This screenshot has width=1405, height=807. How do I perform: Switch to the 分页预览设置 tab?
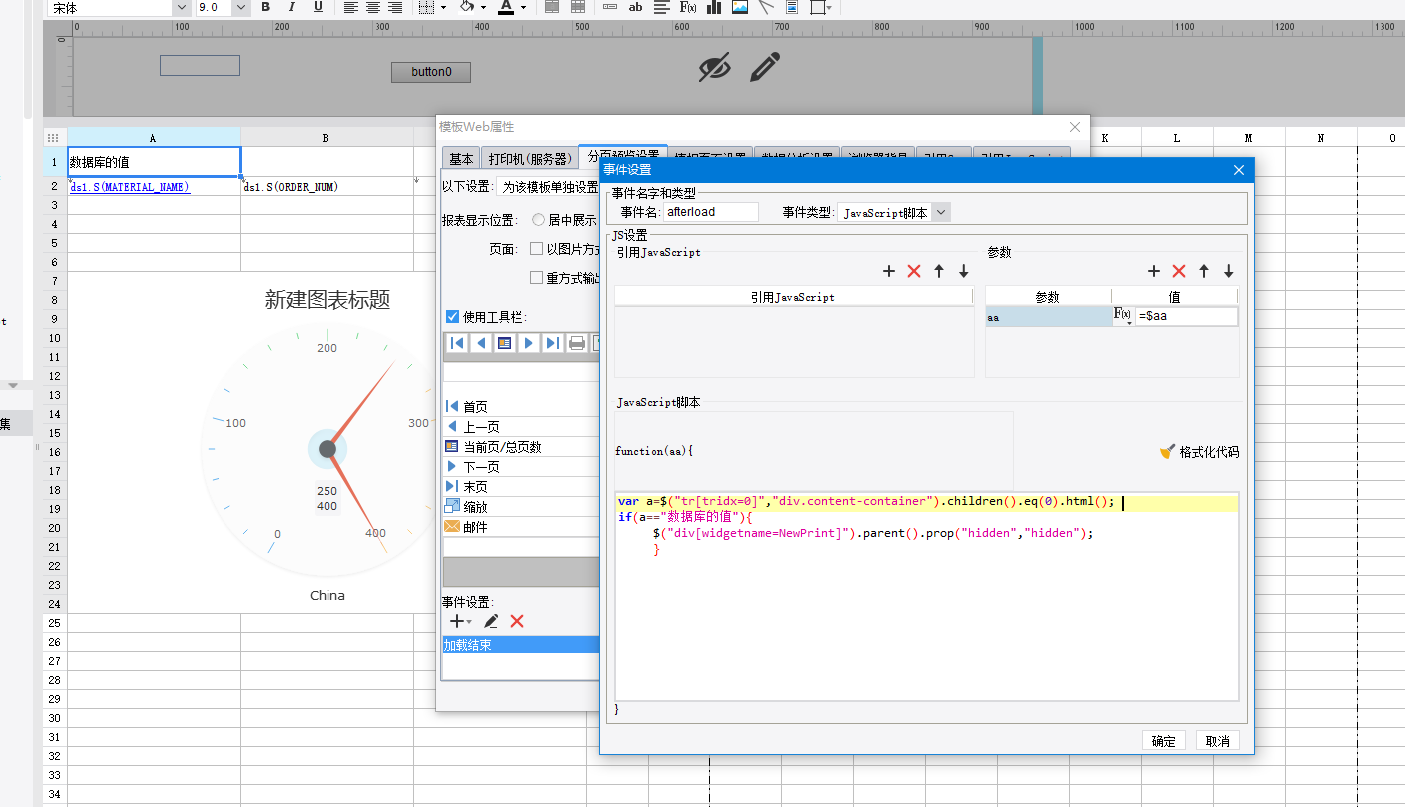[623, 156]
